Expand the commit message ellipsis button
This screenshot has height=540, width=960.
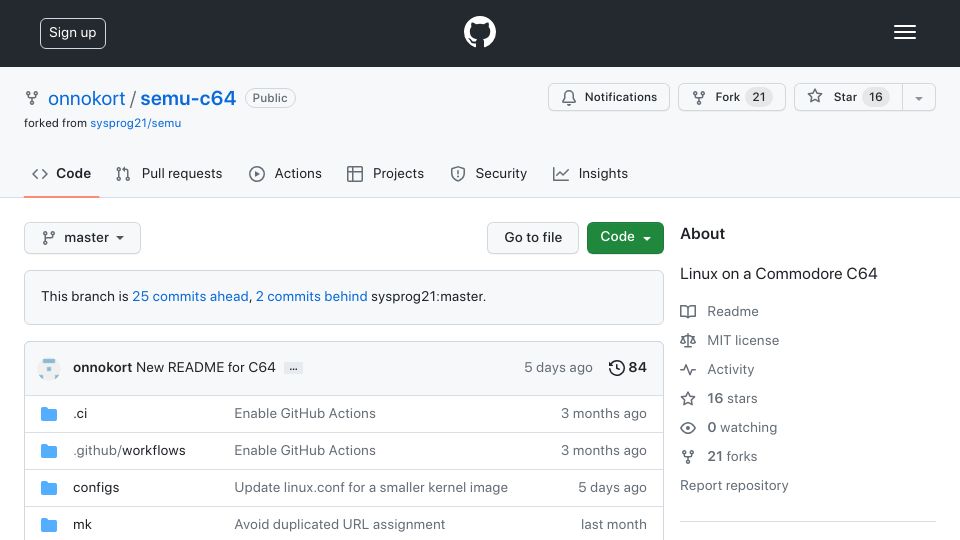pyautogui.click(x=293, y=369)
